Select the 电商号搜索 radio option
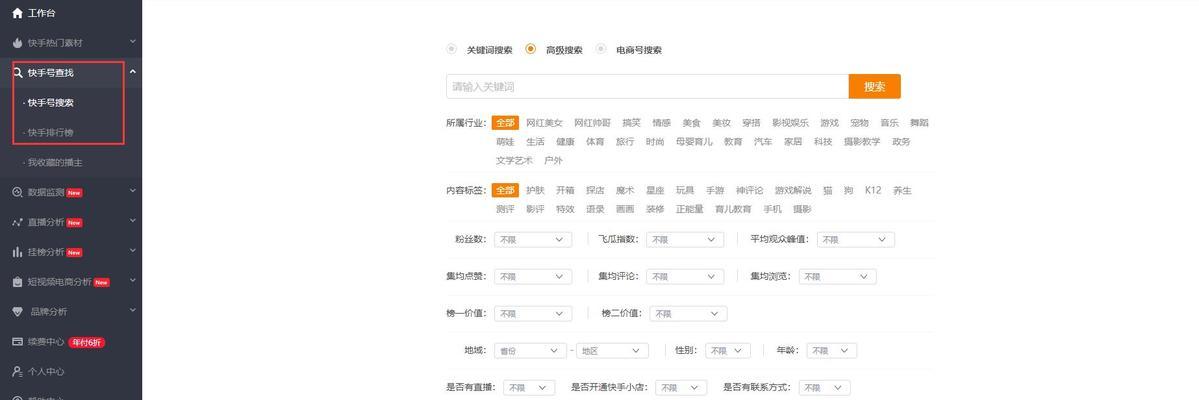The image size is (1199, 400). pos(601,49)
